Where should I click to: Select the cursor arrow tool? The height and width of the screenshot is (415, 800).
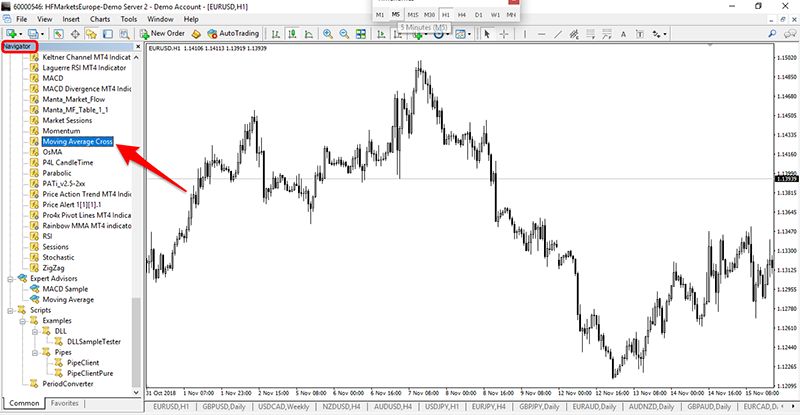click(487, 34)
